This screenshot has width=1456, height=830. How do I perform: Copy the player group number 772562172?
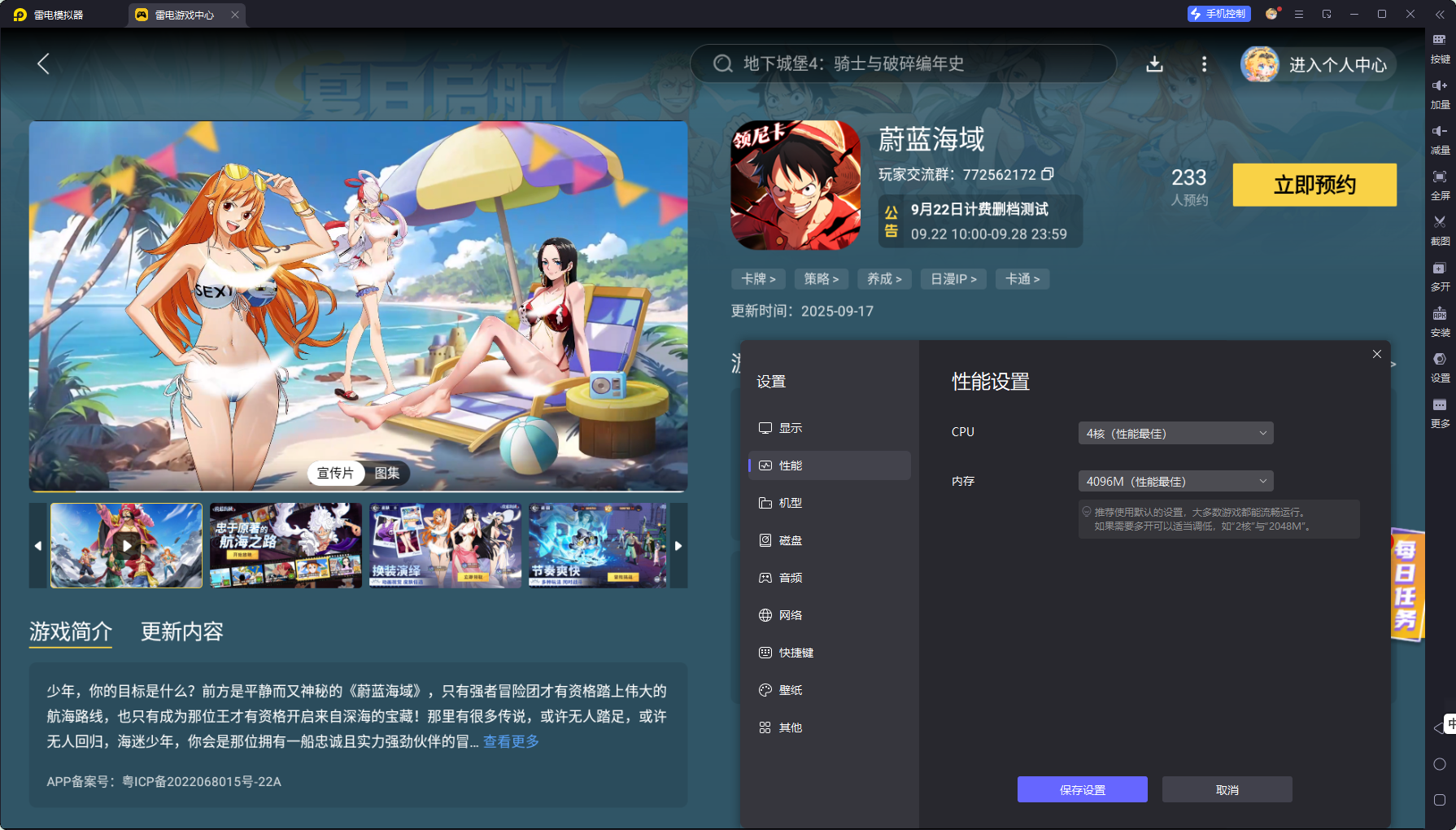[x=1048, y=174]
